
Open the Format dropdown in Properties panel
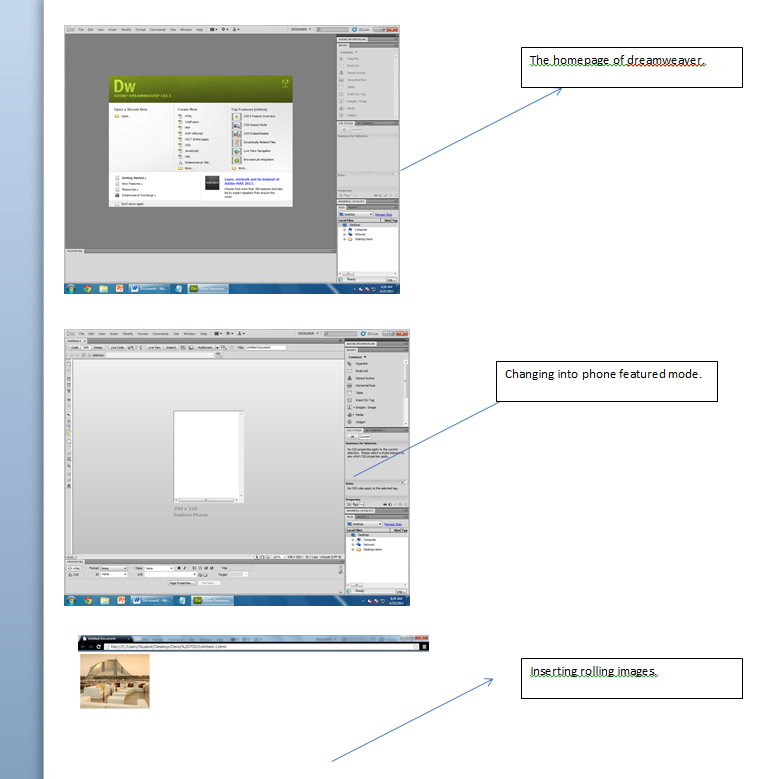[114, 568]
